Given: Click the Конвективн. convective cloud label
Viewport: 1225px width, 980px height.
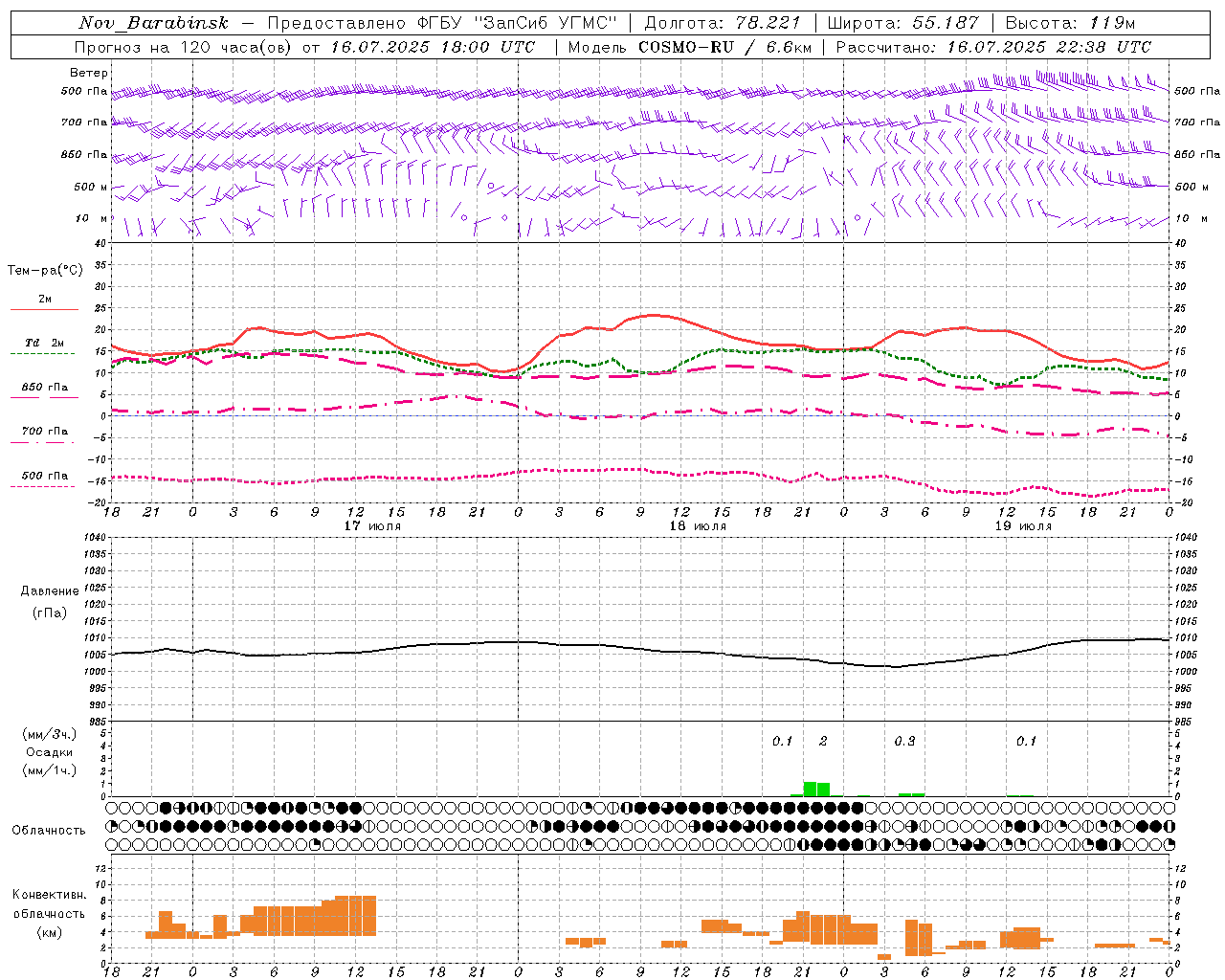Looking at the screenshot, I should (x=50, y=895).
